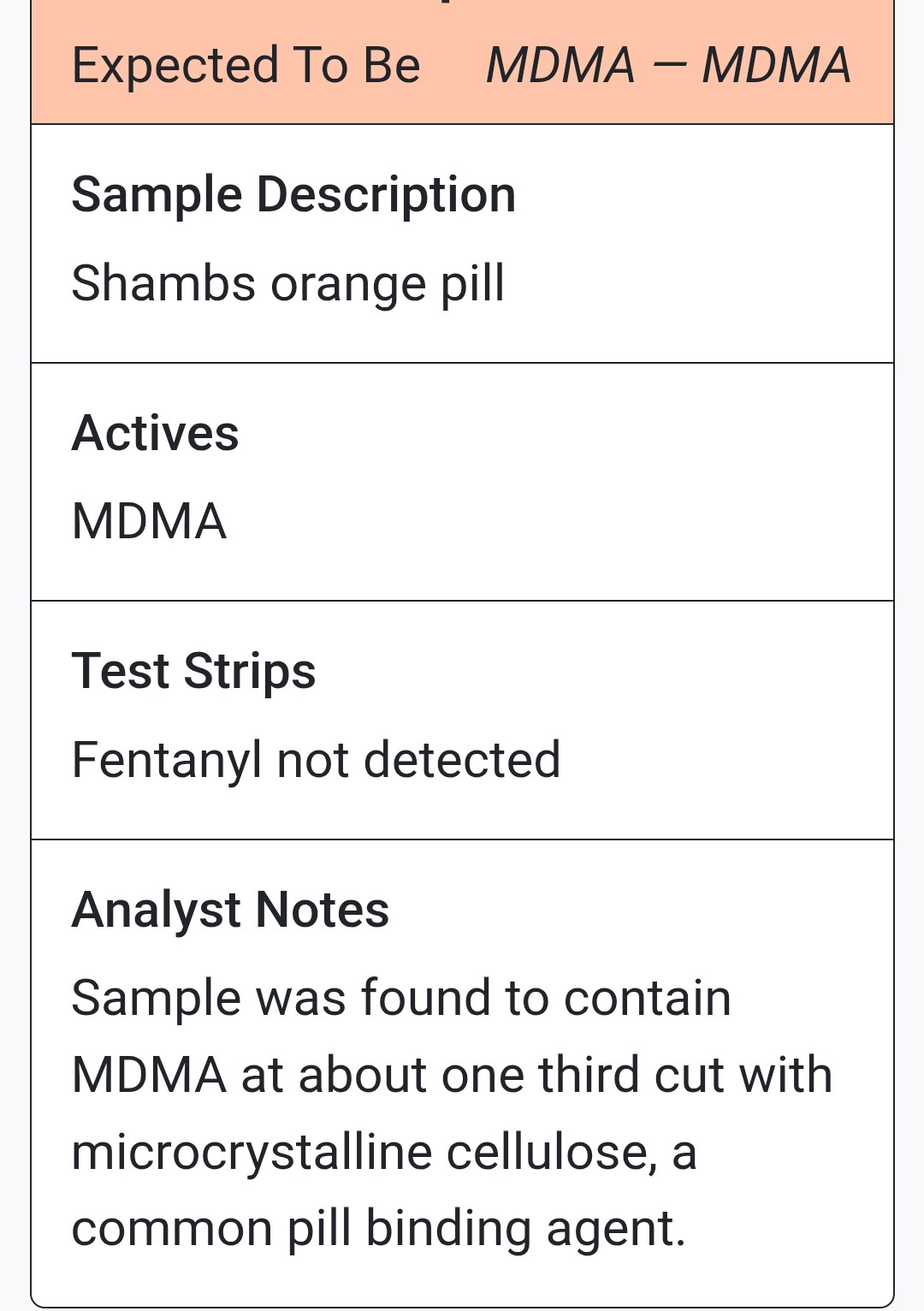Click the MDMA value under Actives
The height and width of the screenshot is (1311, 924).
(x=149, y=521)
